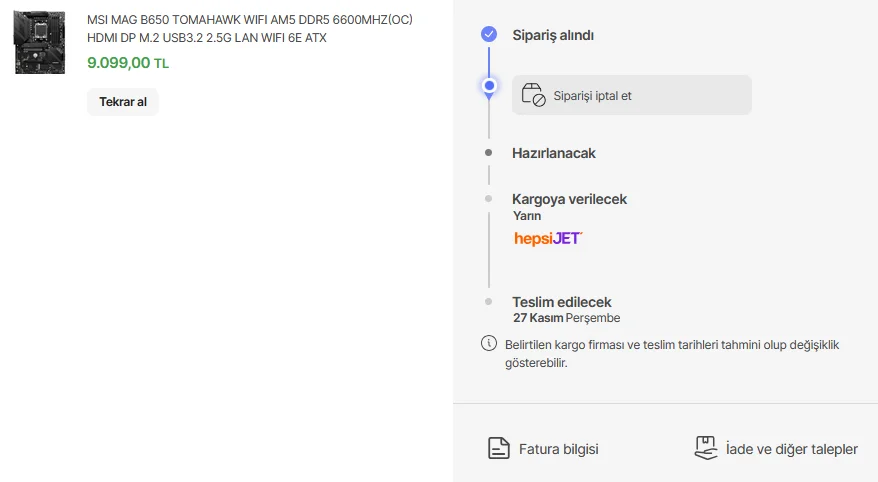
Task: Open the MSI MAG B650 TOMAHAWK product title
Action: pyautogui.click(x=250, y=29)
